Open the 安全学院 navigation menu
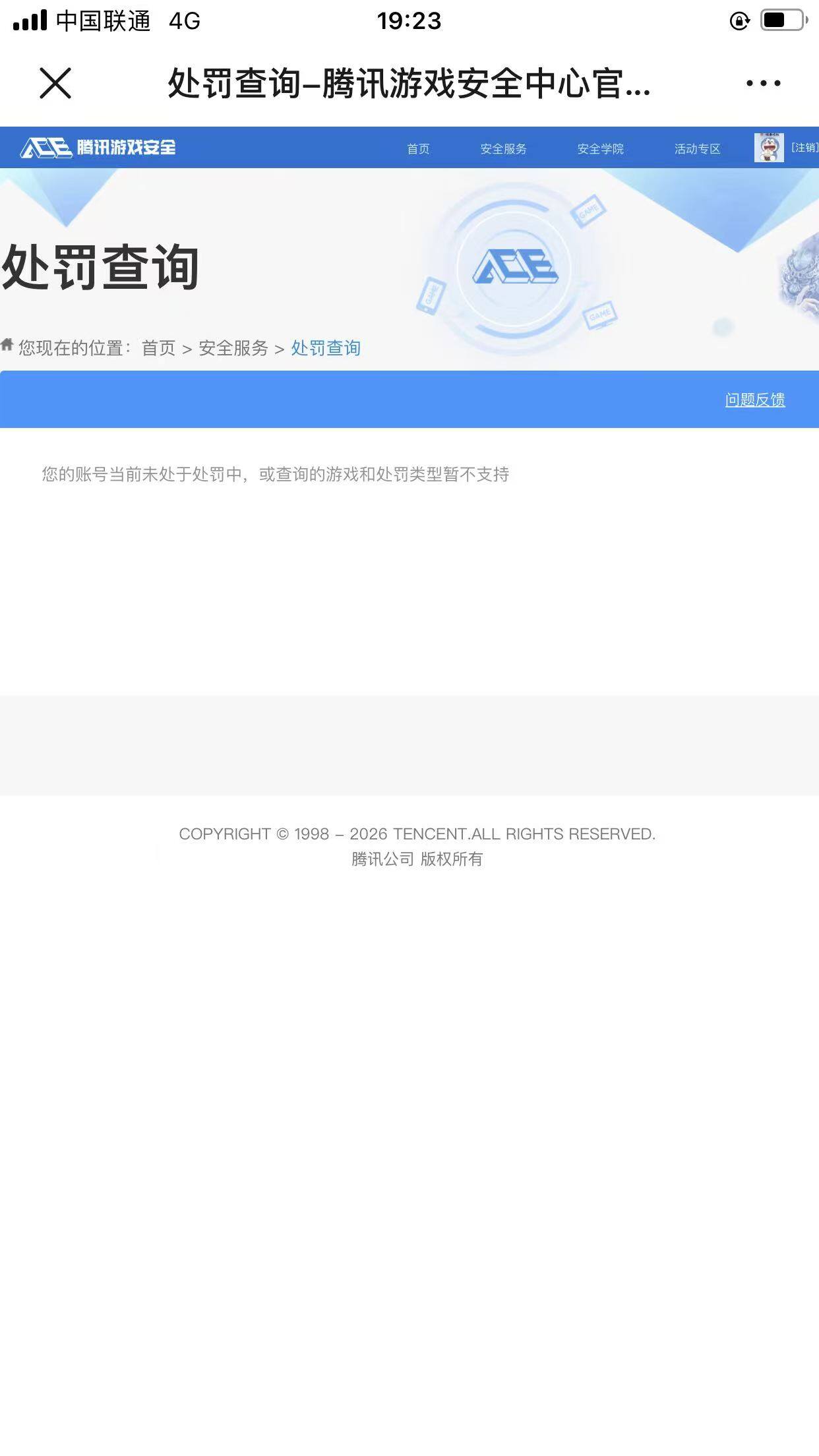Image resolution: width=819 pixels, height=1456 pixels. click(600, 148)
